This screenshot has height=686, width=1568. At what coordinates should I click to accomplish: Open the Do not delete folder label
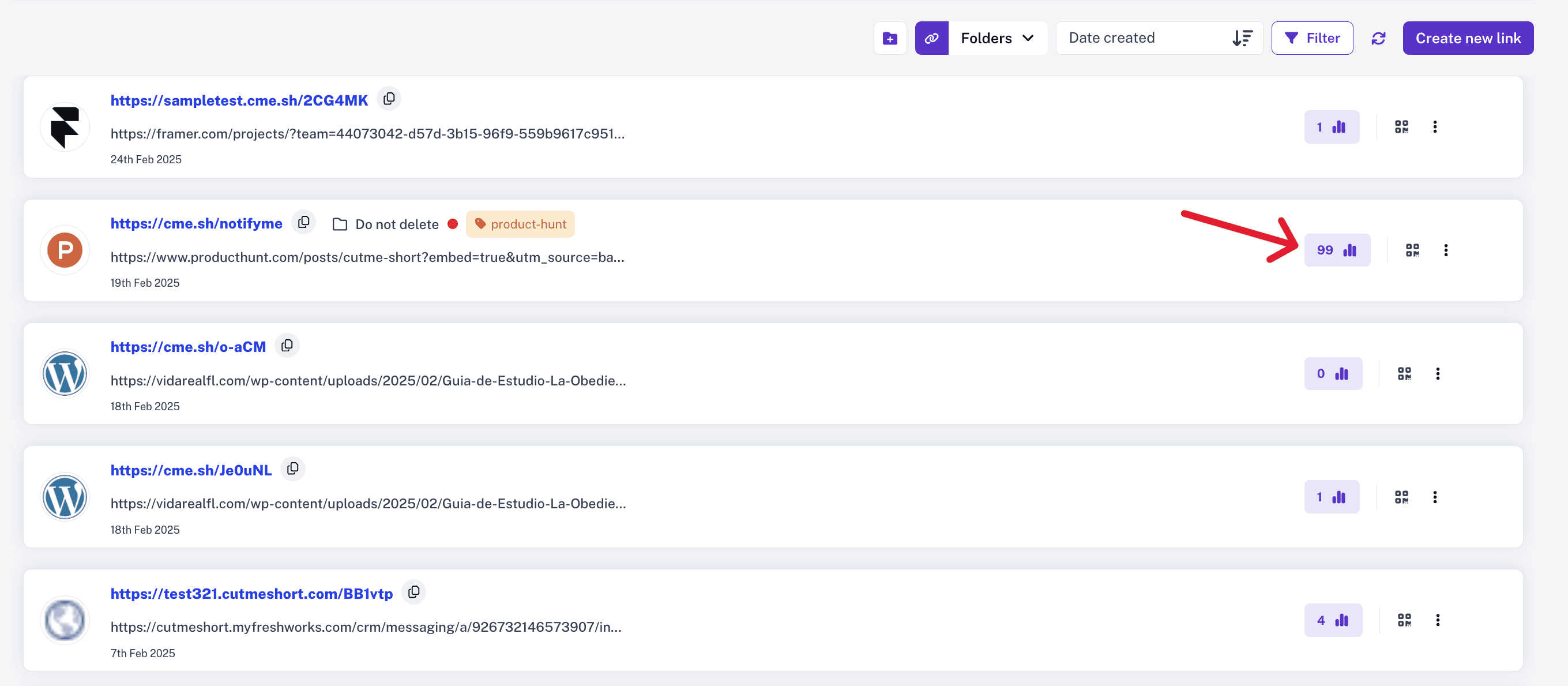(386, 224)
